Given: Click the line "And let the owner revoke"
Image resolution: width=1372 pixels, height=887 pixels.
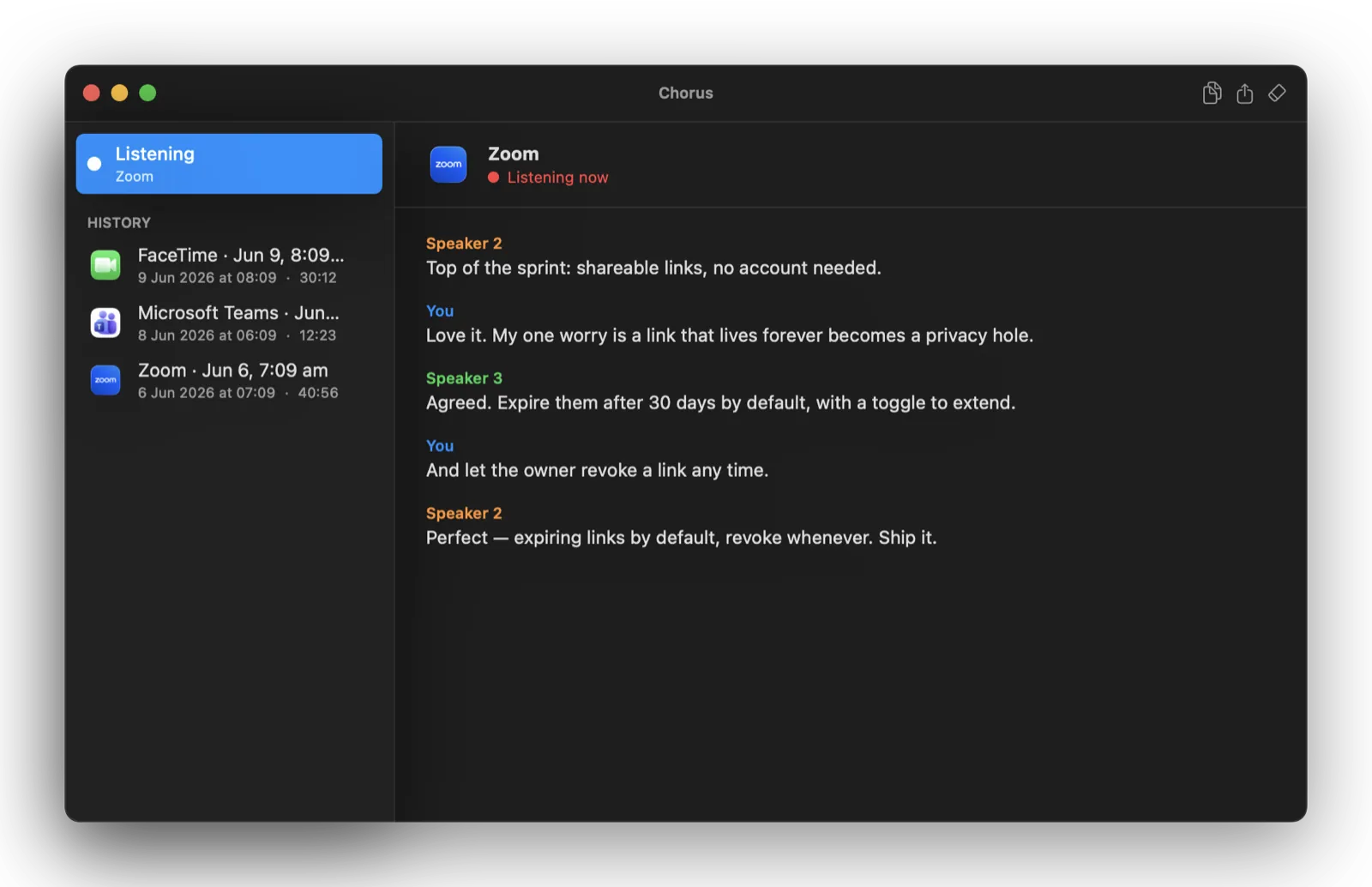Looking at the screenshot, I should point(597,470).
